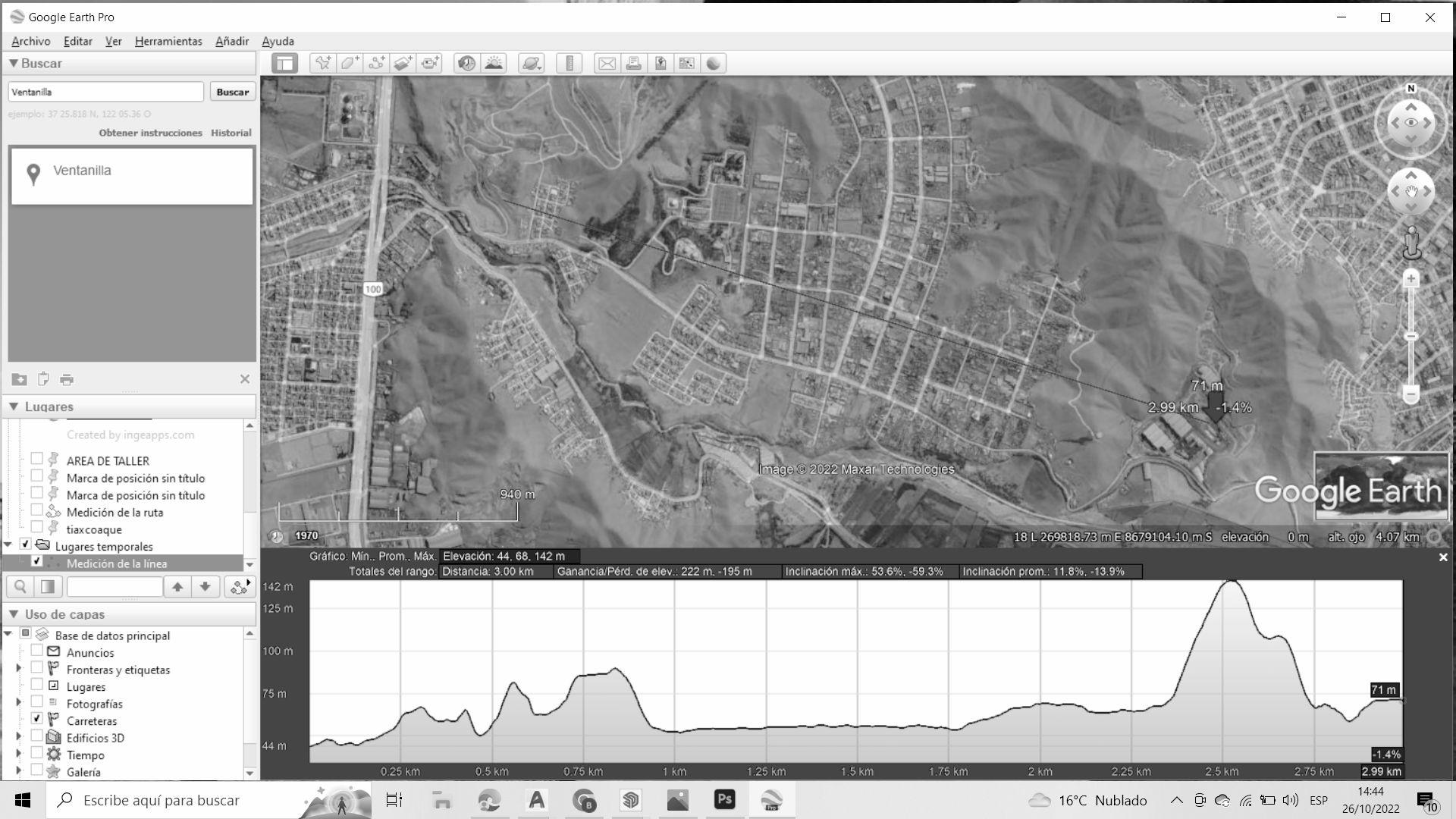Expand the Fronteras y etiquetas layer
The image size is (1456, 819).
point(19,669)
